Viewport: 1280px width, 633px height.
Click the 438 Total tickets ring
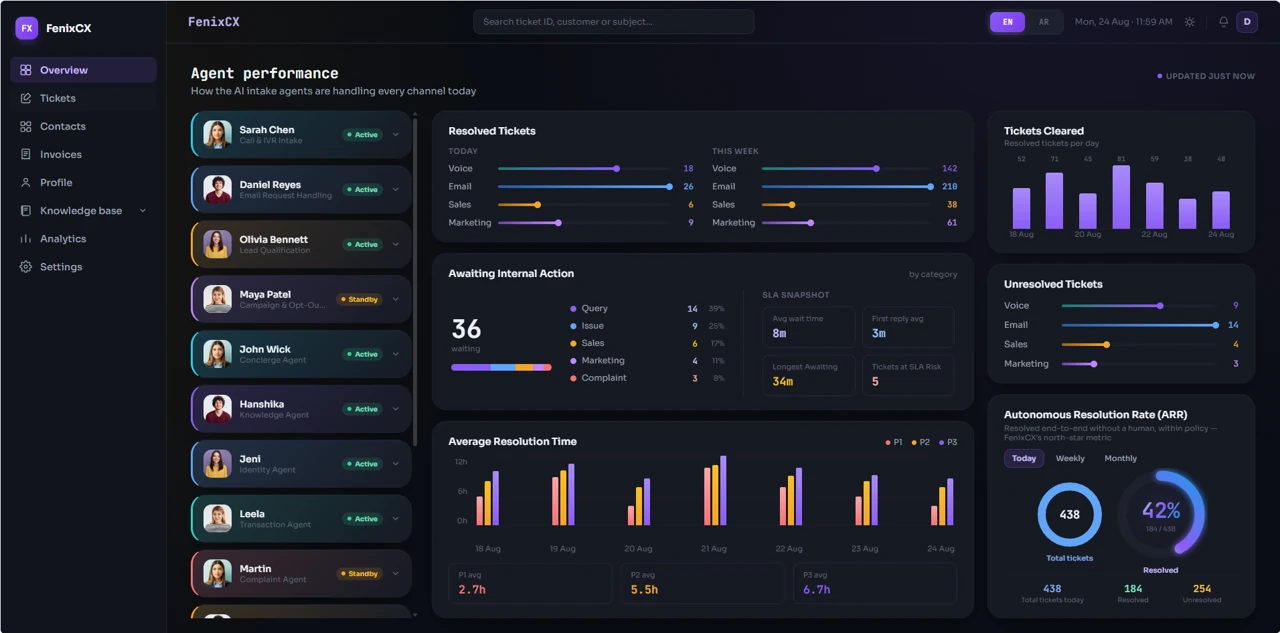pos(1069,515)
